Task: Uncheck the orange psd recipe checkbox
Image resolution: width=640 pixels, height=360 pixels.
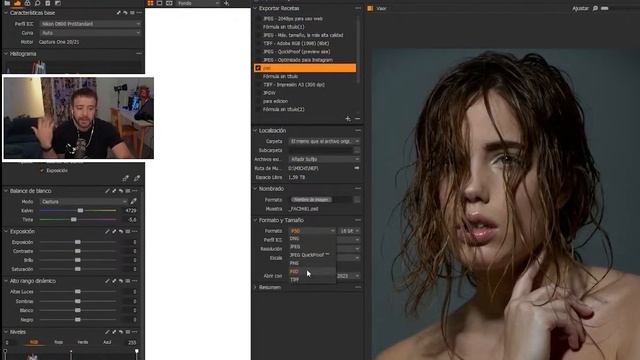Action: coord(258,68)
